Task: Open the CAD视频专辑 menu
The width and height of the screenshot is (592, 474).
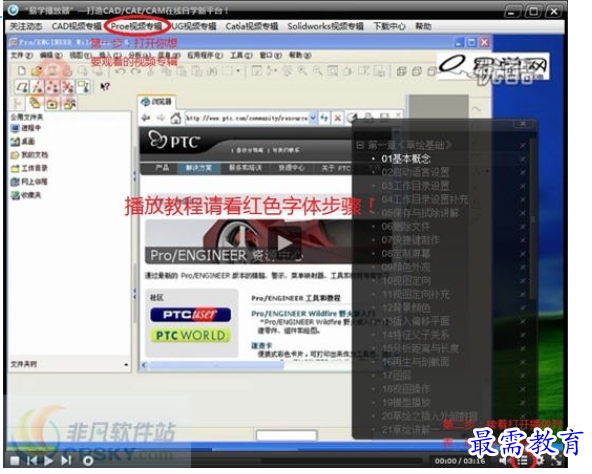Action: click(77, 26)
